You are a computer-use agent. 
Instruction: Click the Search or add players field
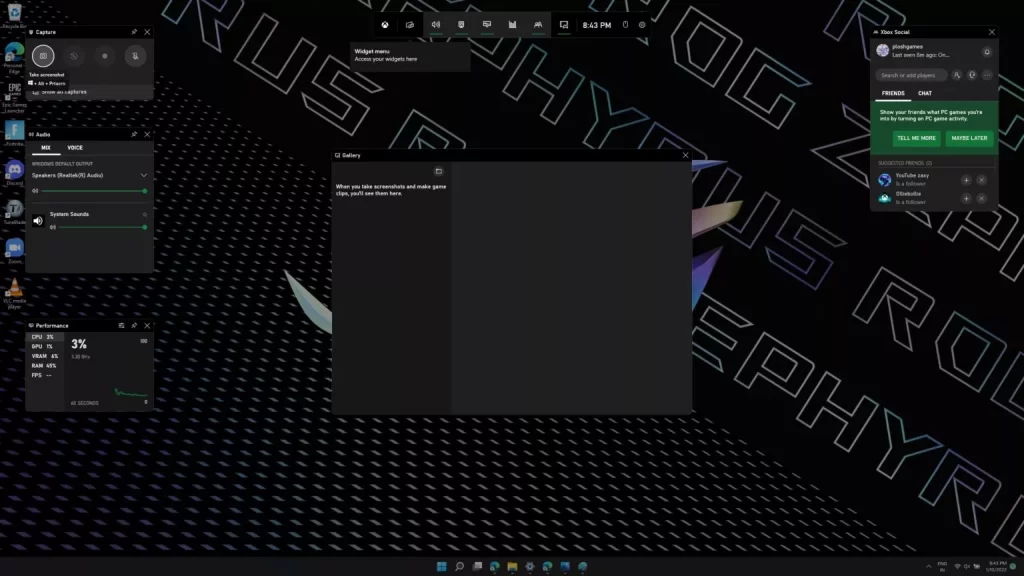tap(912, 75)
